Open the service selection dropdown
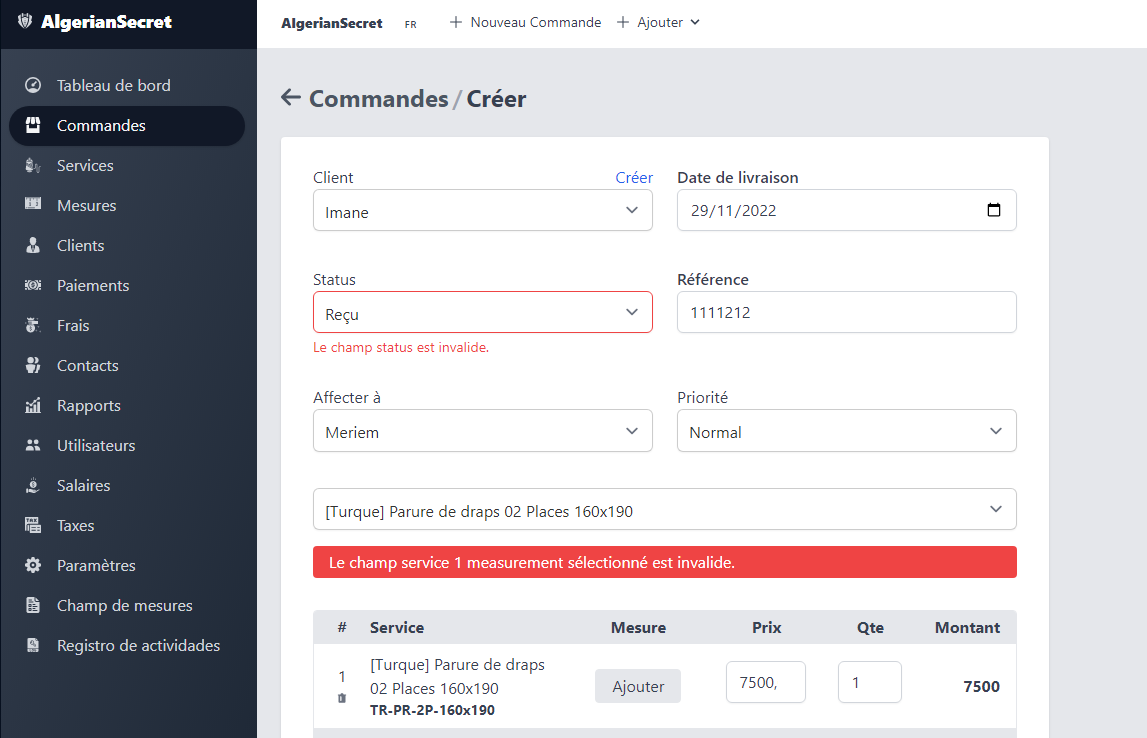Screen dimensions: 1147x738 [665, 509]
